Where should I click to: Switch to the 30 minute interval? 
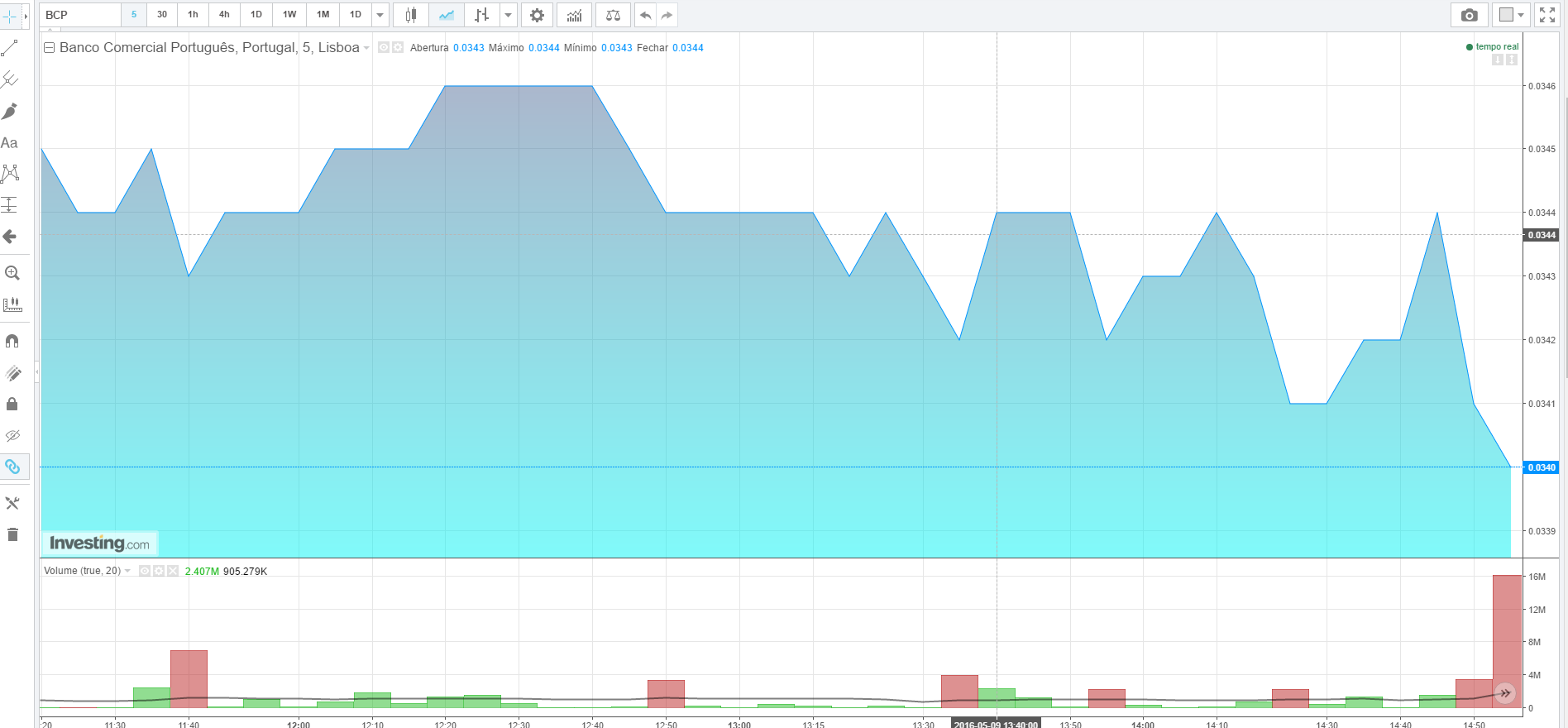pos(162,15)
